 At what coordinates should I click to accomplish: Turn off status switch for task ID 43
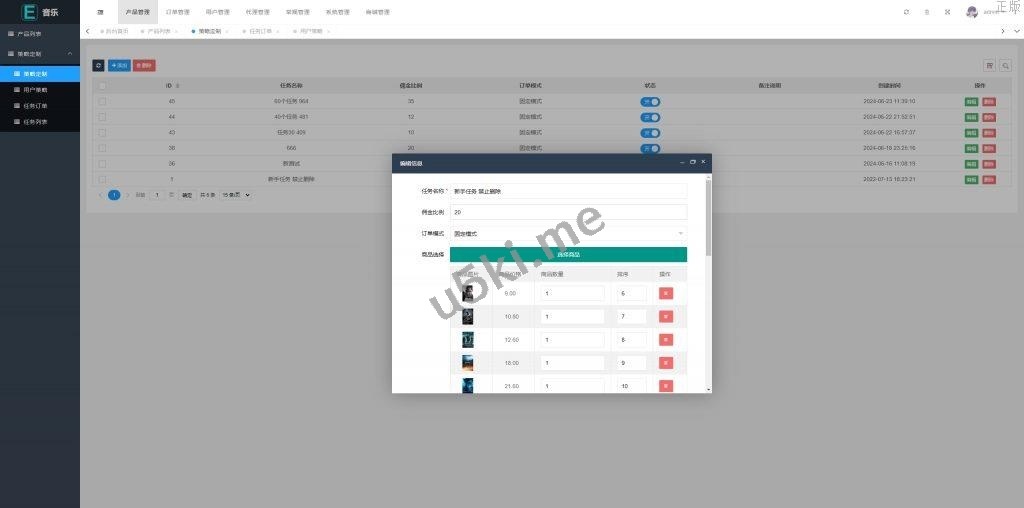(x=650, y=132)
